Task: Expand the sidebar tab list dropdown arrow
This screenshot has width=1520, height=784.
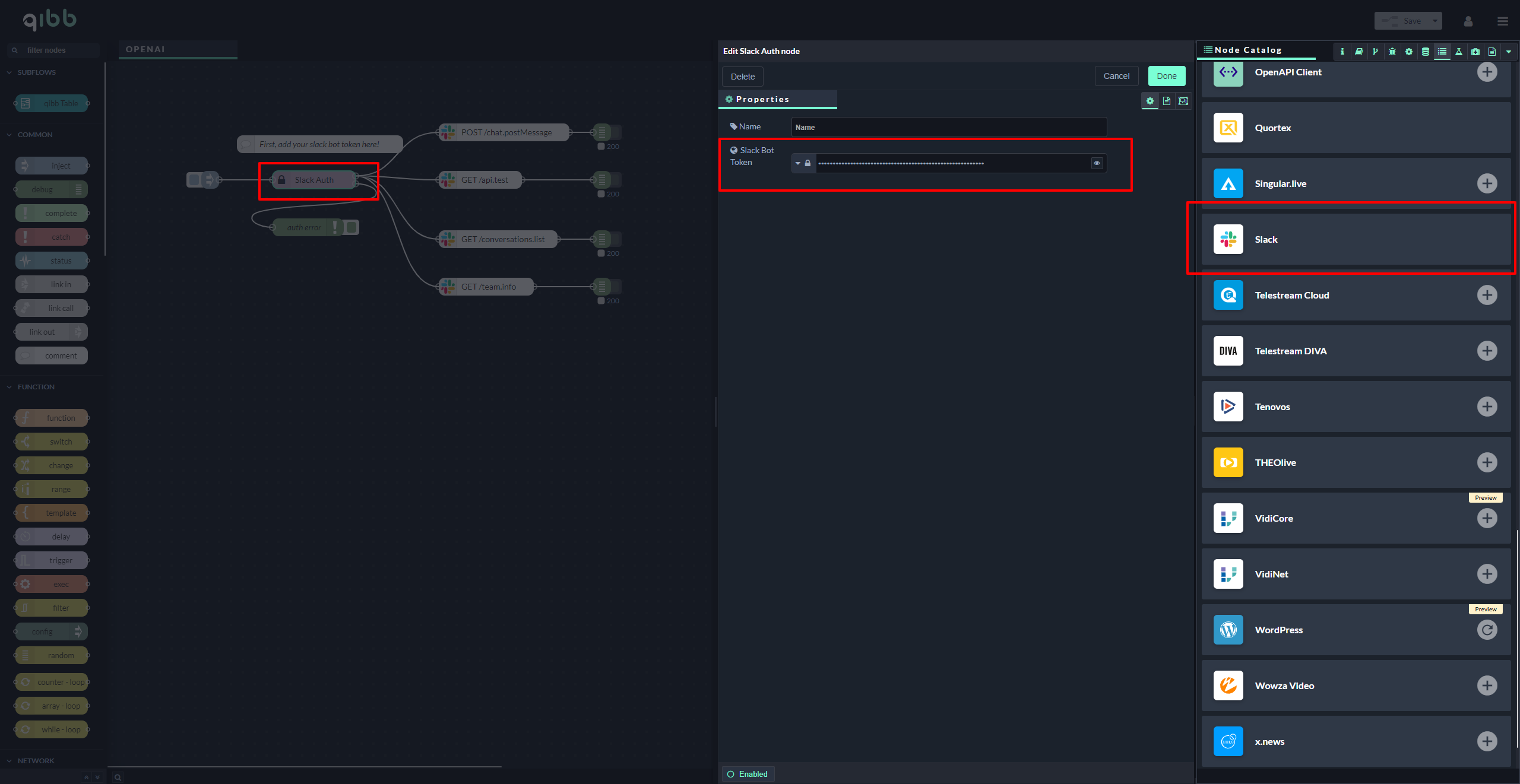Action: [x=1508, y=52]
